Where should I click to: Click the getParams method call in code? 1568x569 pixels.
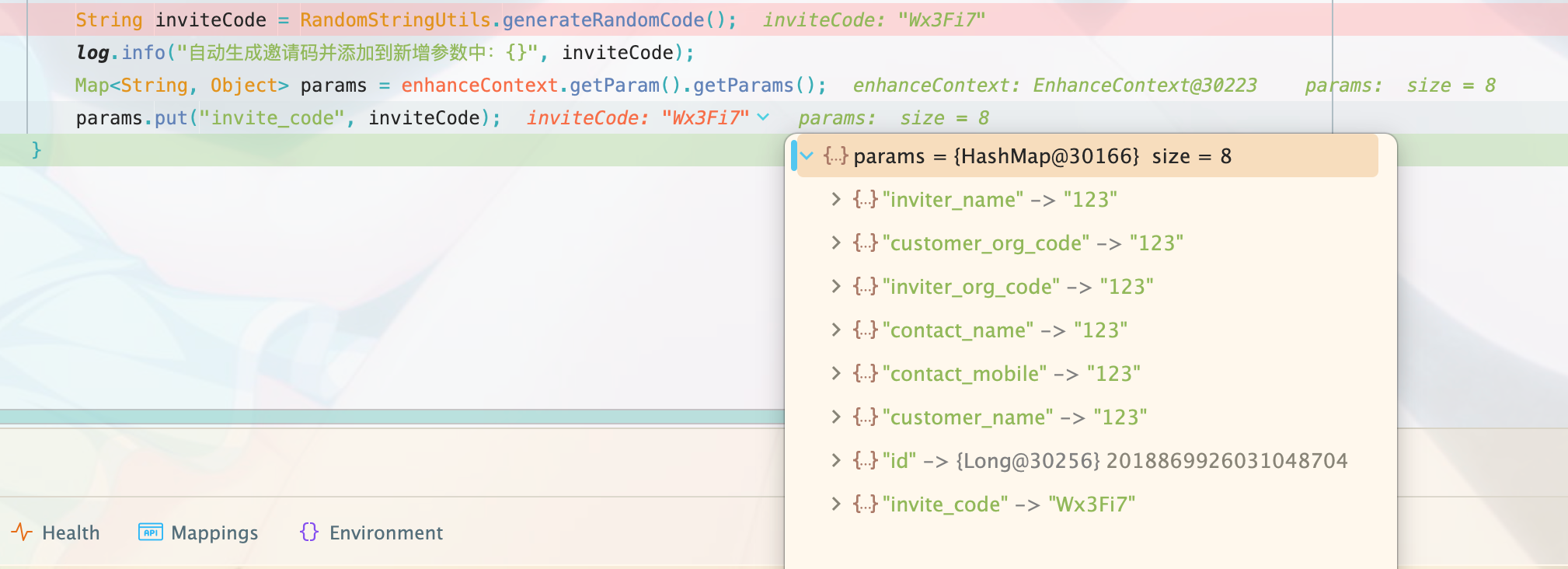click(742, 86)
